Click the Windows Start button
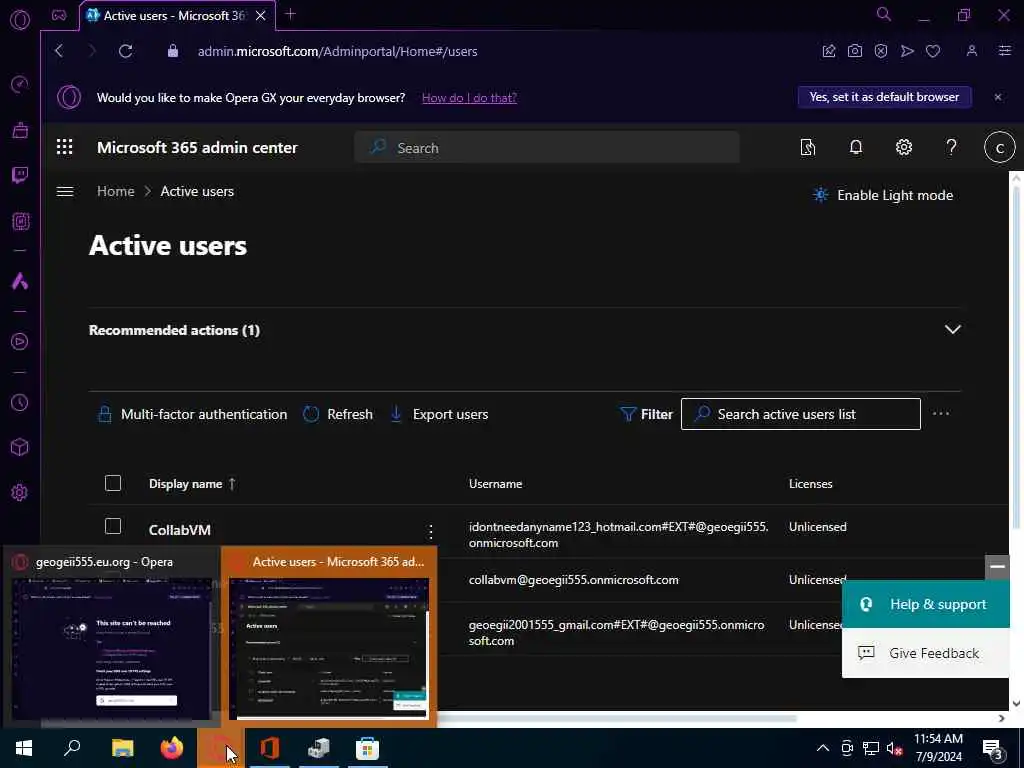The height and width of the screenshot is (768, 1024). tap(24, 748)
